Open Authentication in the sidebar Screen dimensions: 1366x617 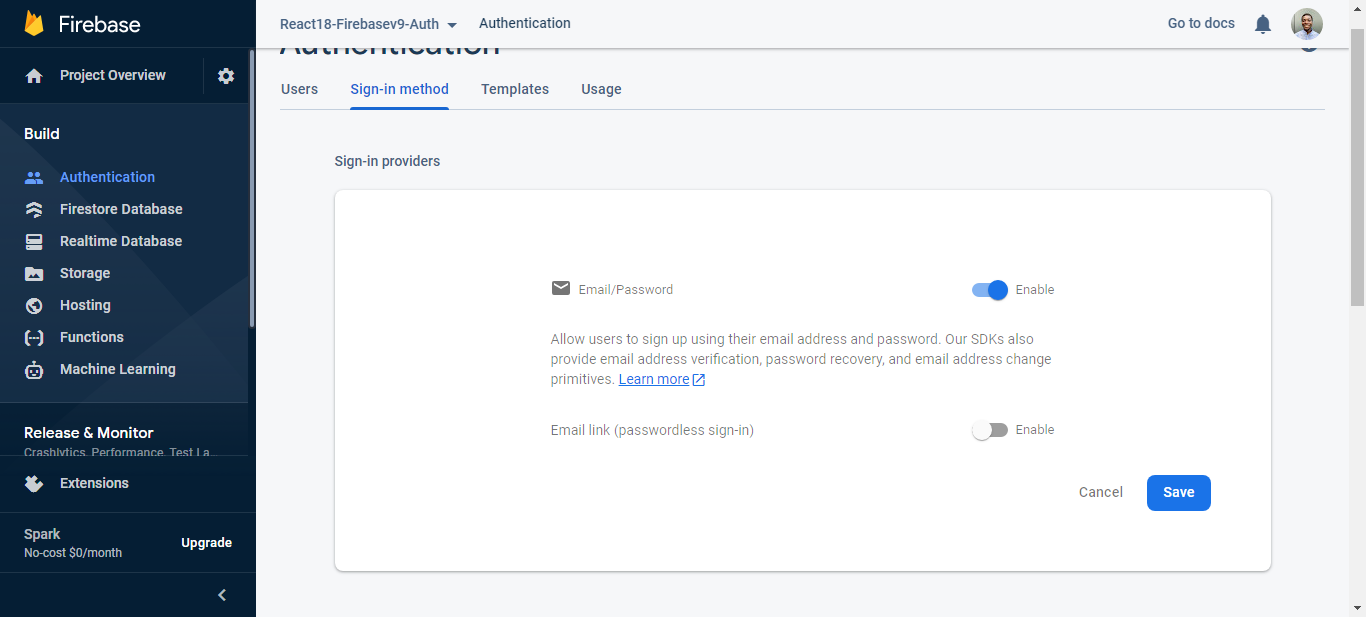(107, 177)
